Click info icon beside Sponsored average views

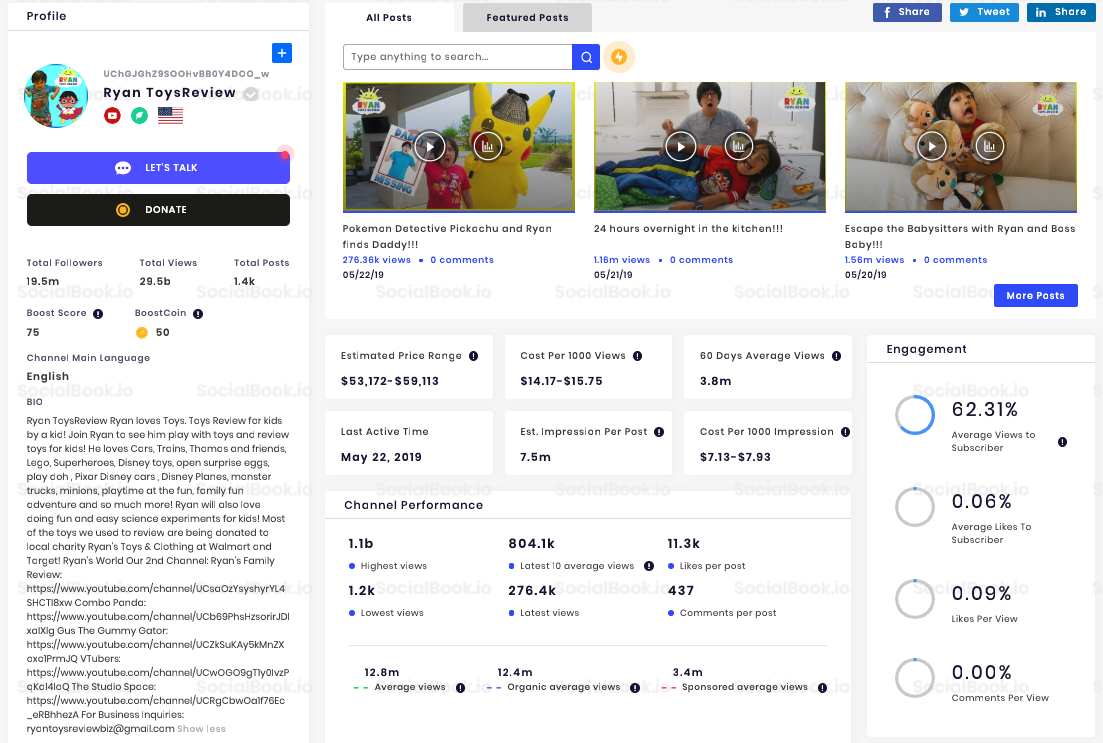pyautogui.click(x=822, y=687)
